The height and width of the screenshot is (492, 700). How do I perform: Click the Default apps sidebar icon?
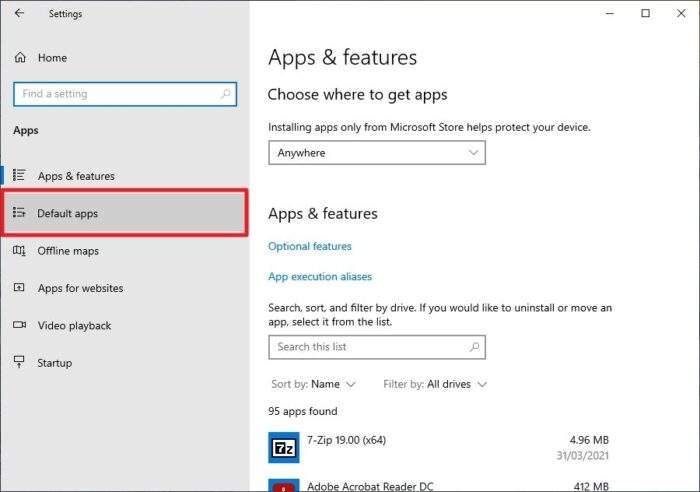click(19, 213)
